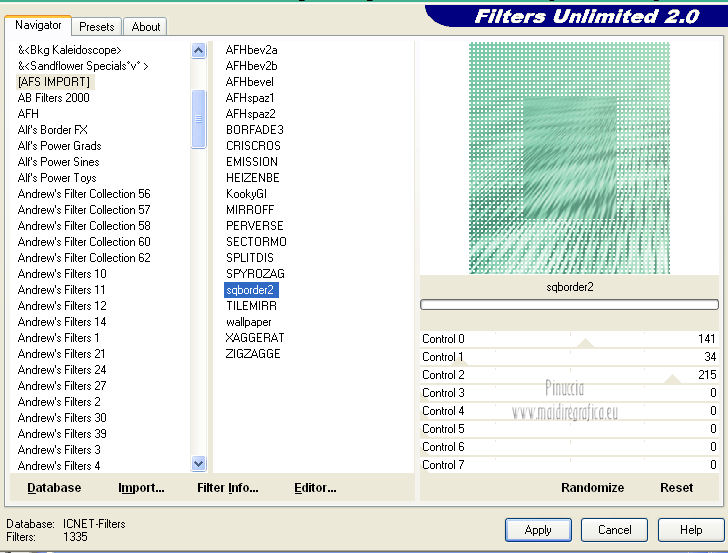728x553 pixels.
Task: Click the Control 0 slider
Action: click(569, 339)
